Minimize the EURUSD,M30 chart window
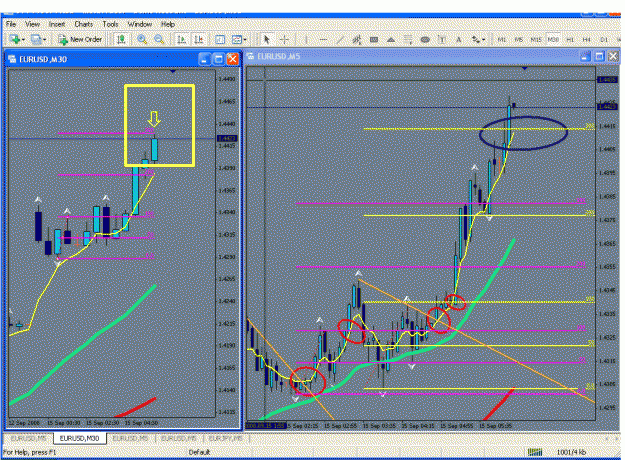The width and height of the screenshot is (625, 460). tap(204, 59)
